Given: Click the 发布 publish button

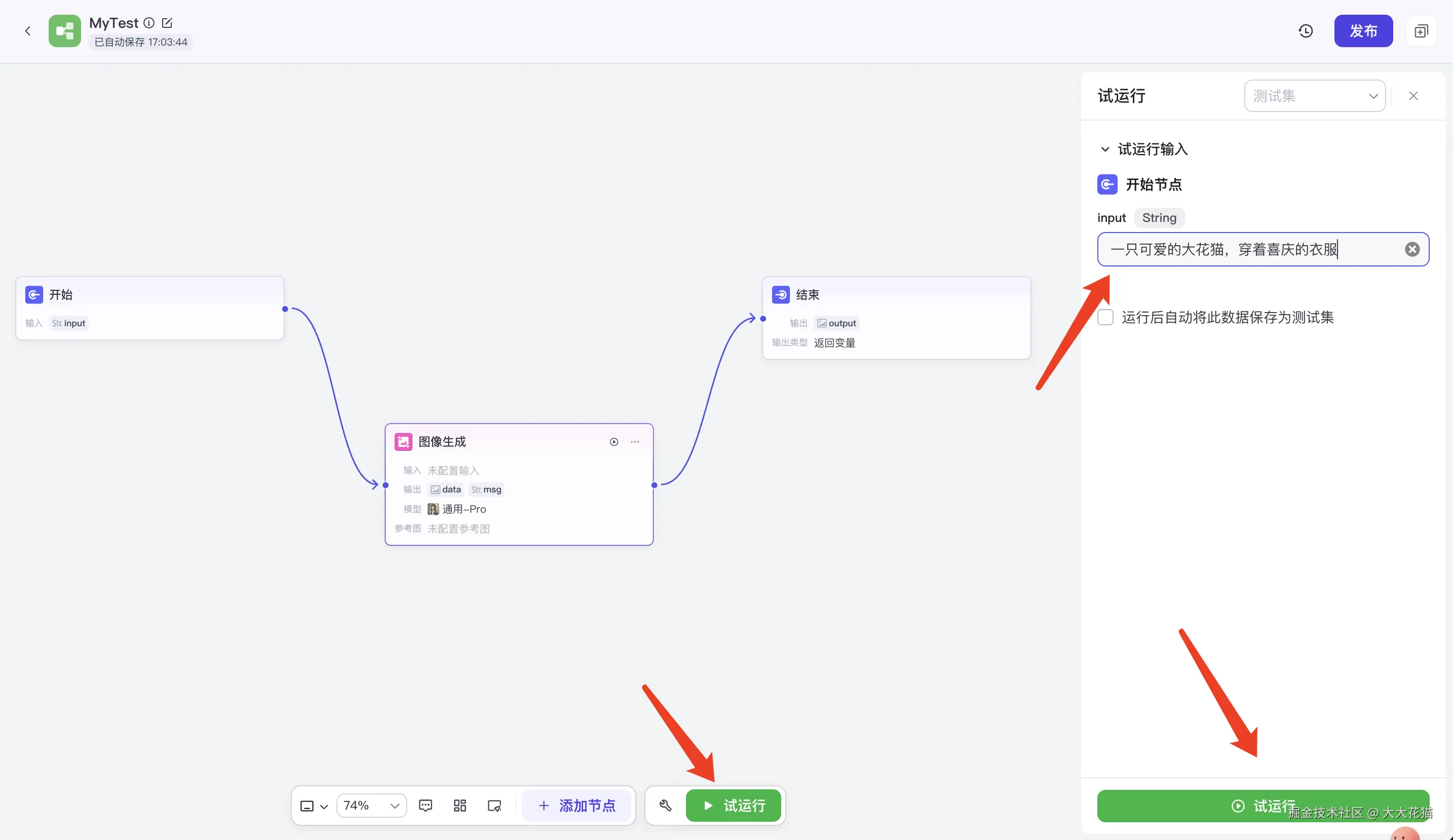Looking at the screenshot, I should [1363, 31].
